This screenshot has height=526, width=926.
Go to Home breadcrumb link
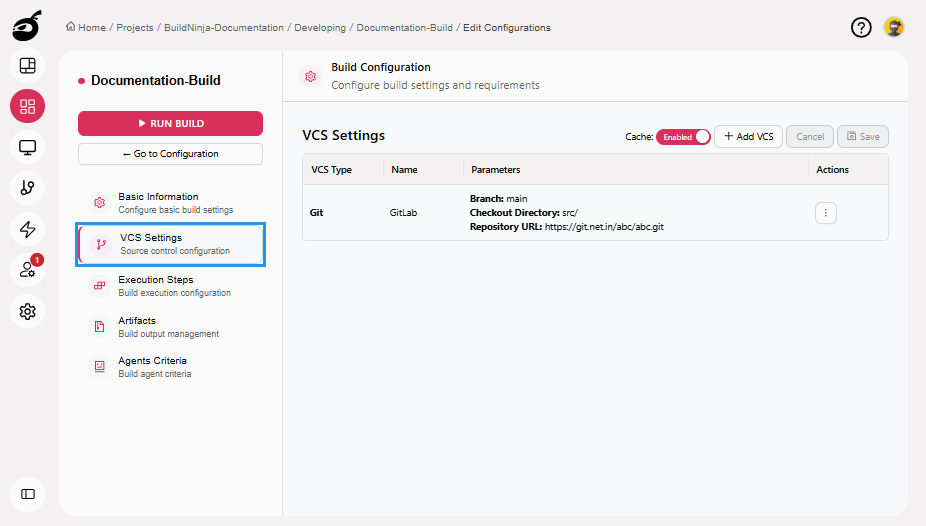(92, 28)
